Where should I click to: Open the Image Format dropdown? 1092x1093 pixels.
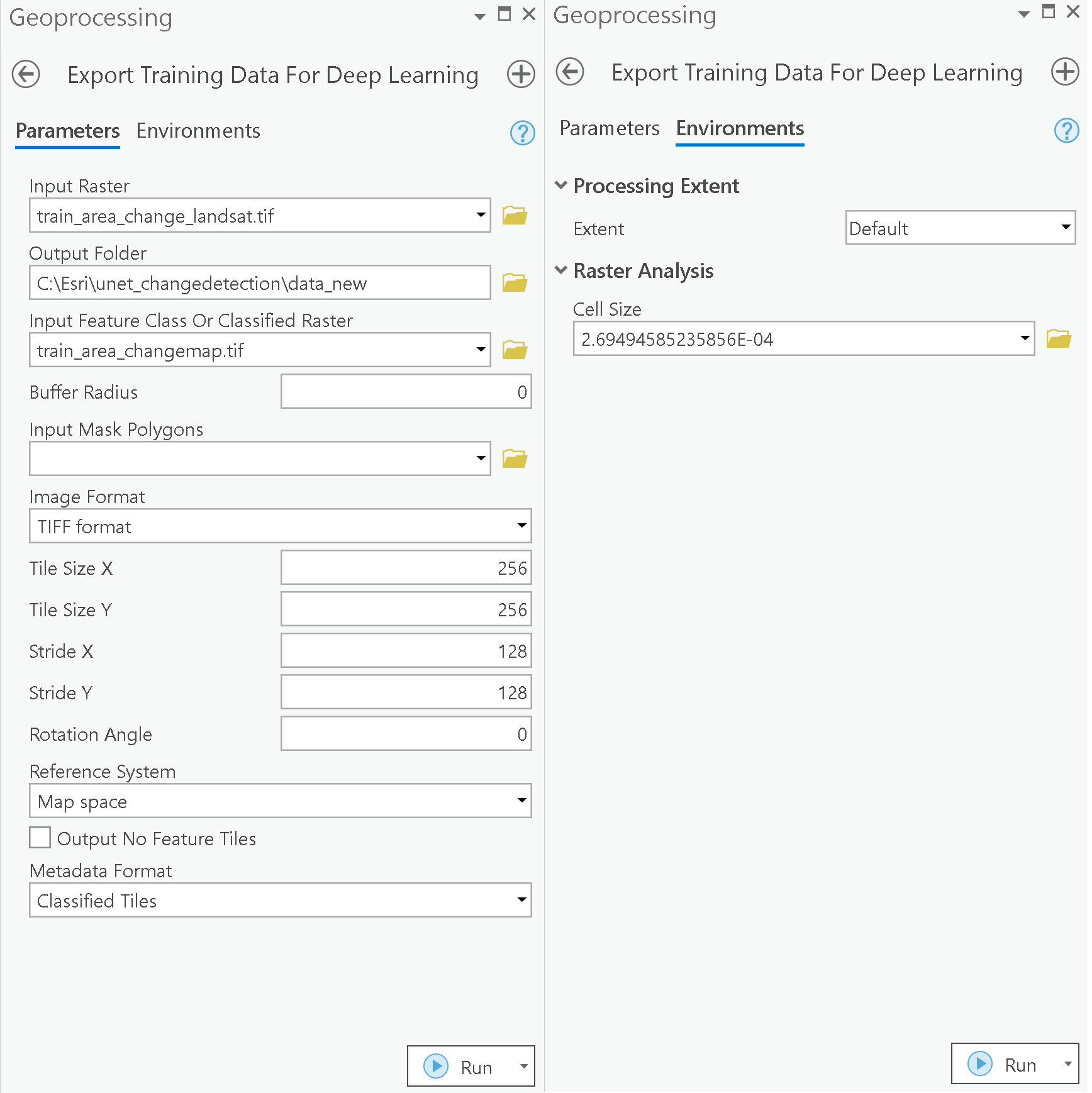coord(280,526)
